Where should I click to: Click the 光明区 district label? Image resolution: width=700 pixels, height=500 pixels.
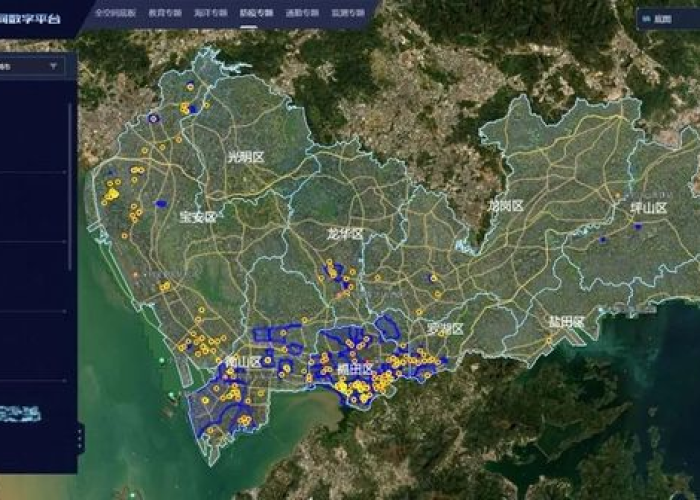point(246,157)
